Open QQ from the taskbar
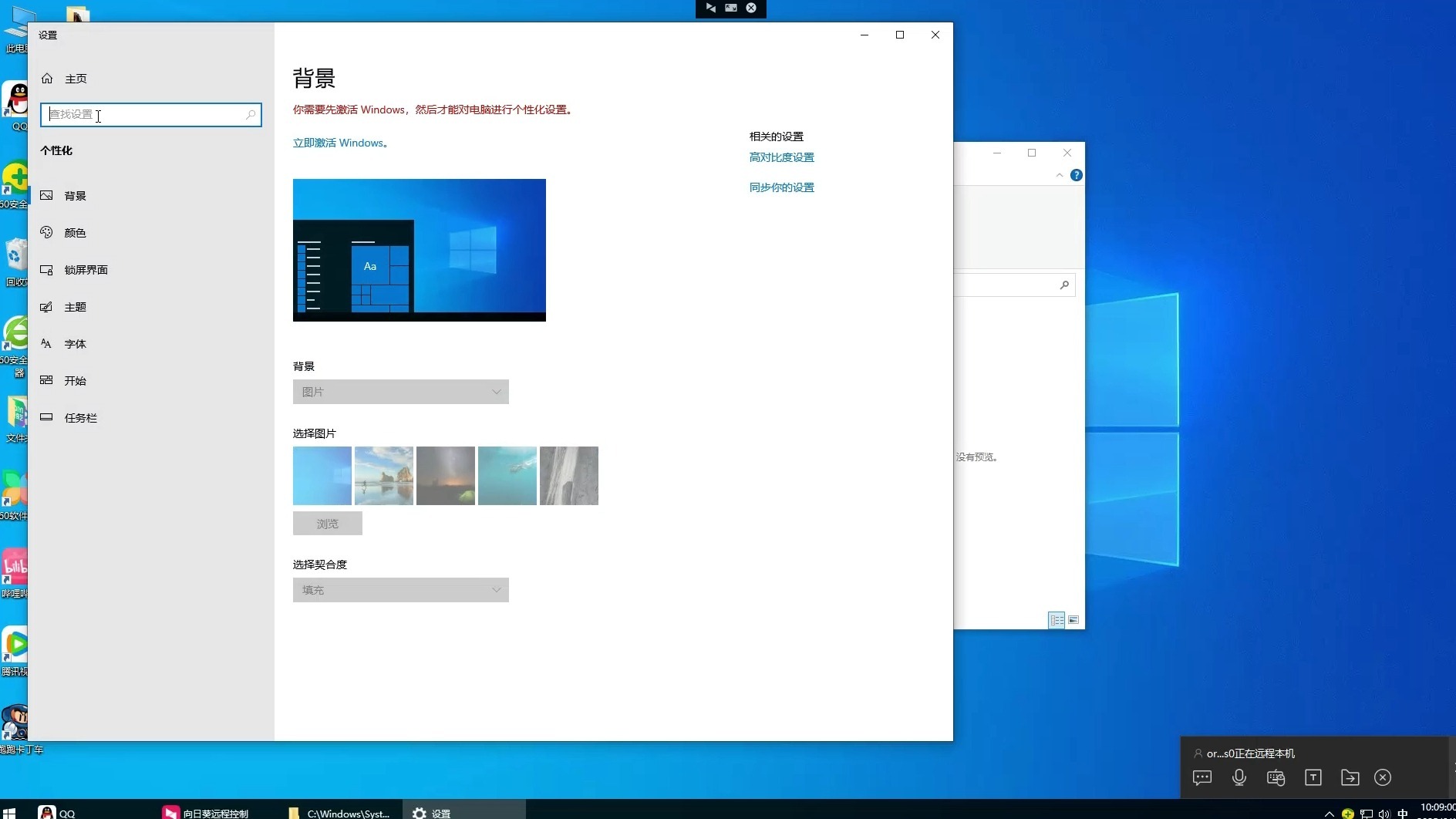This screenshot has height=819, width=1456. pos(58,813)
